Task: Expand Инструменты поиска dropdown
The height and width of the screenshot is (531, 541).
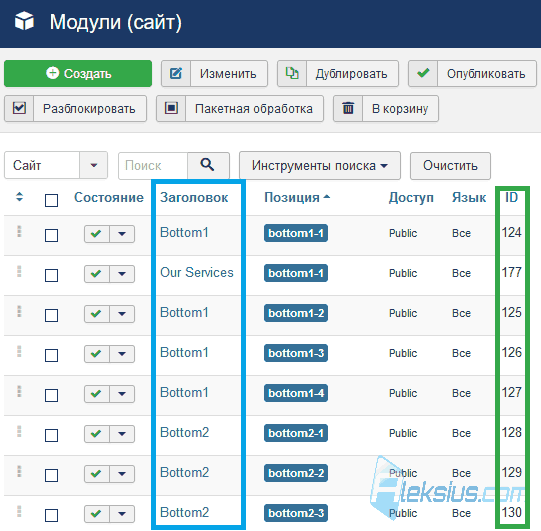Action: click(320, 166)
